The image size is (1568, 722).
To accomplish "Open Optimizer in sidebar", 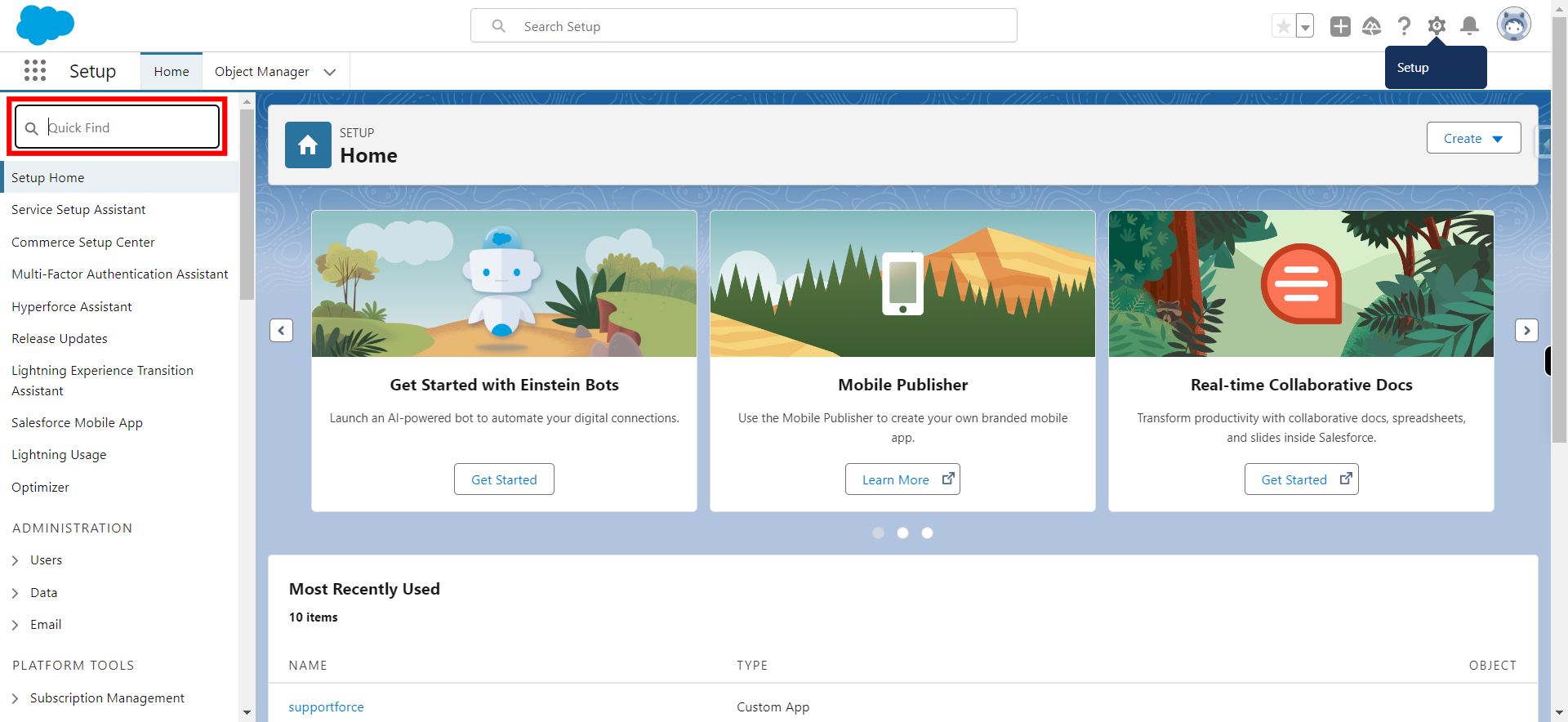I will [40, 488].
